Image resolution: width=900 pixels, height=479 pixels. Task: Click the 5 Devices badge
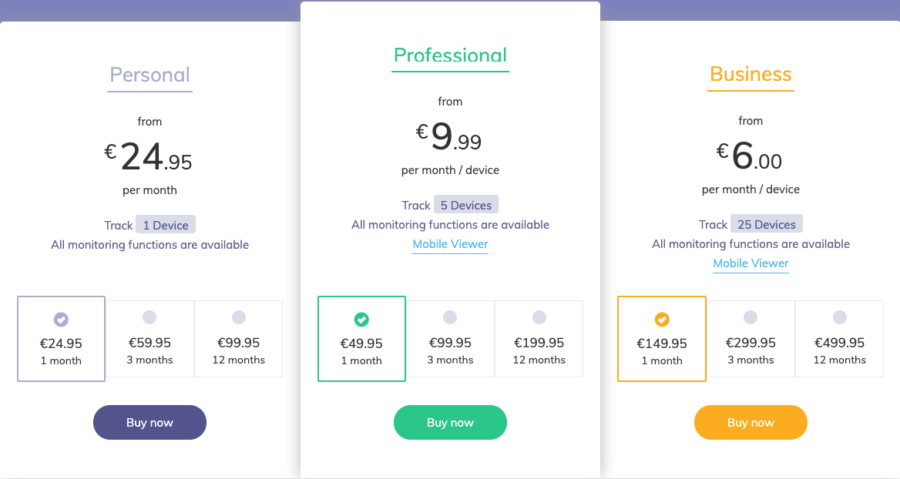[466, 205]
